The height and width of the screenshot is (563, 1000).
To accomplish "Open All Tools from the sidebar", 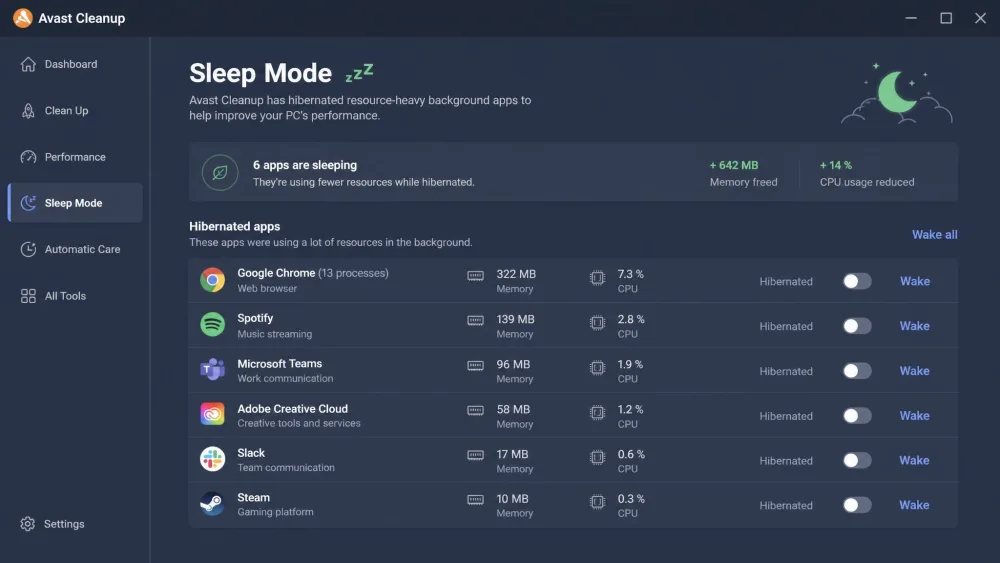I will 75,296.
